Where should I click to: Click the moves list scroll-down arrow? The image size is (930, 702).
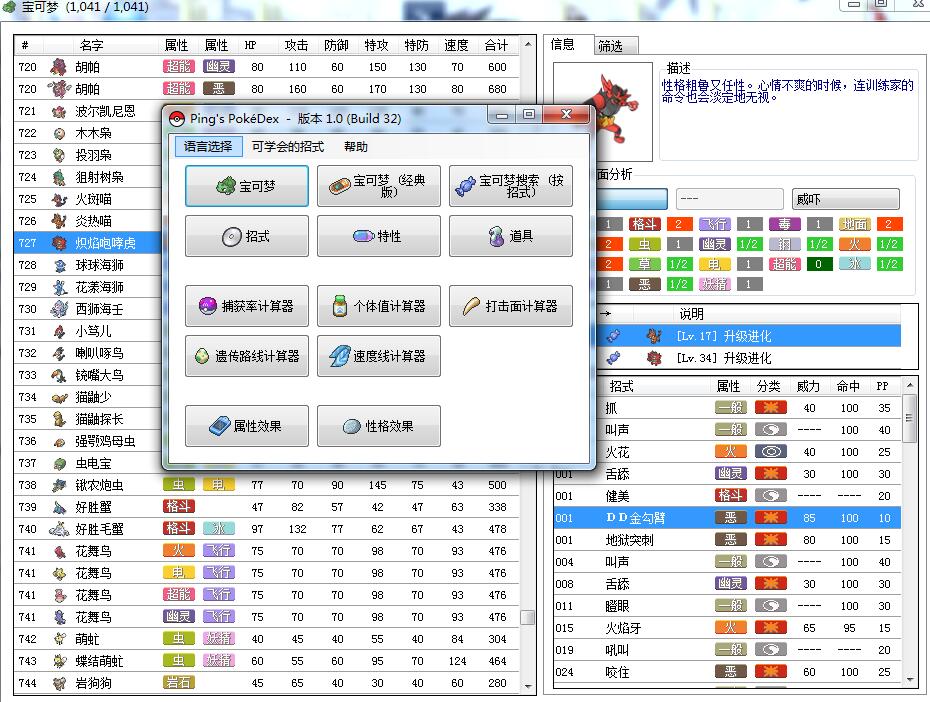[x=909, y=679]
